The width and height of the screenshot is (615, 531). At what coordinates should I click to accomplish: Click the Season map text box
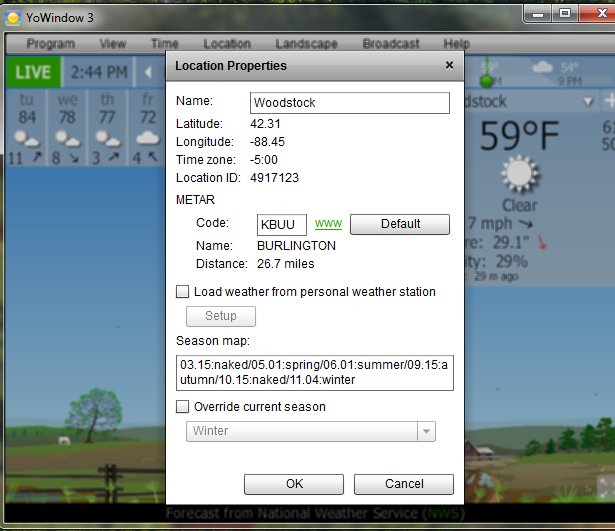coord(315,373)
